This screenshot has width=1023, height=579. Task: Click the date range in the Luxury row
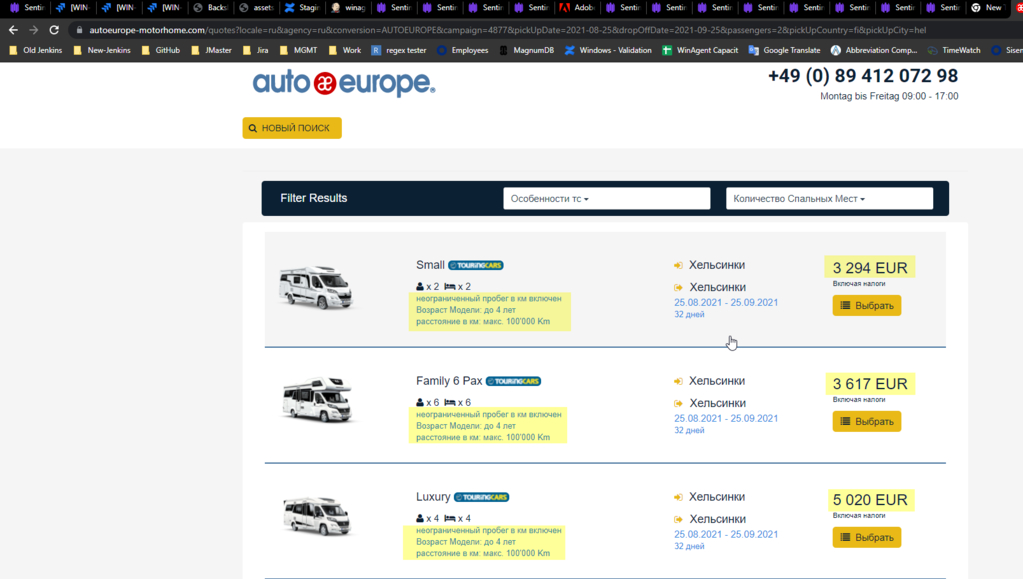point(725,535)
